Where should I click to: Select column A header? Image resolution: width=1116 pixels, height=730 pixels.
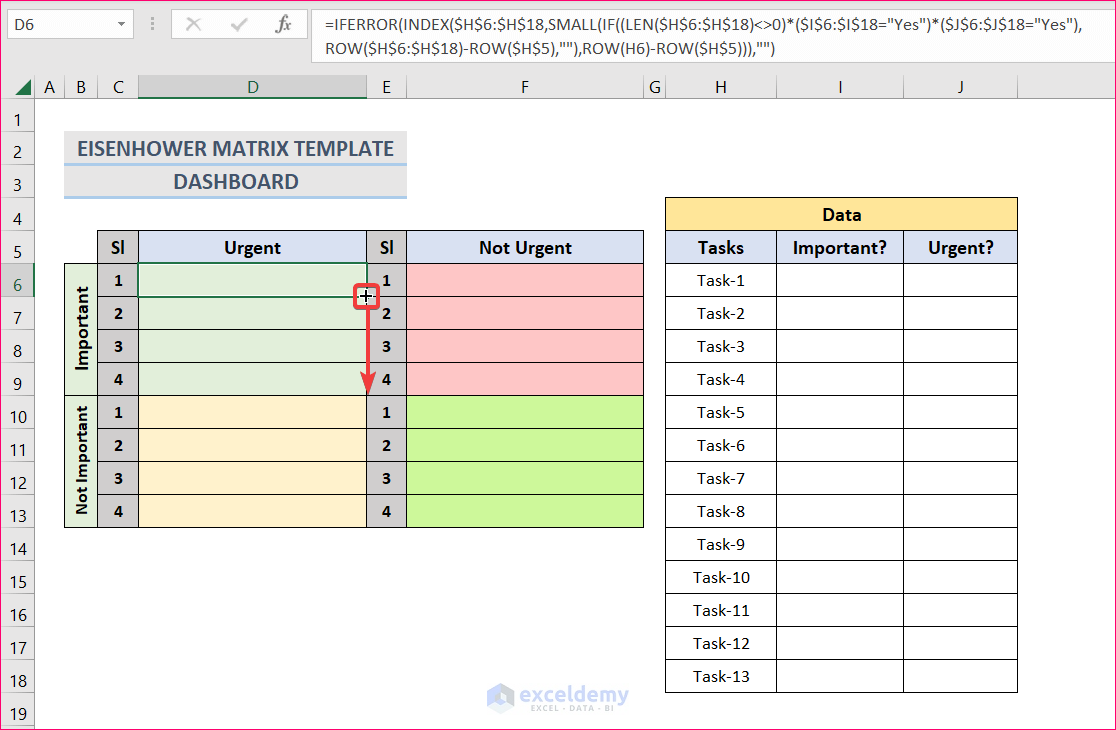pyautogui.click(x=49, y=87)
